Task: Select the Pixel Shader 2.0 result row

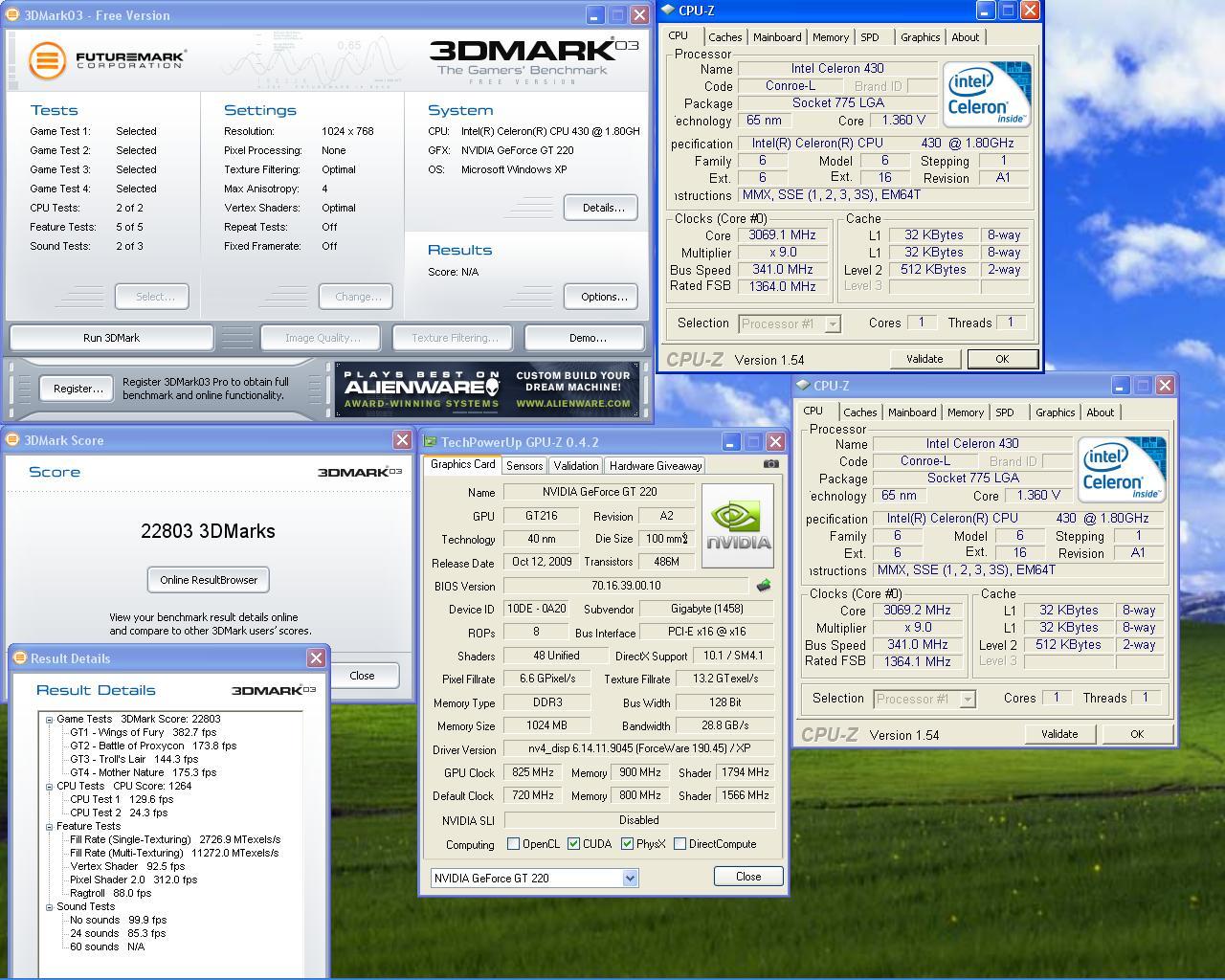Action: (133, 880)
